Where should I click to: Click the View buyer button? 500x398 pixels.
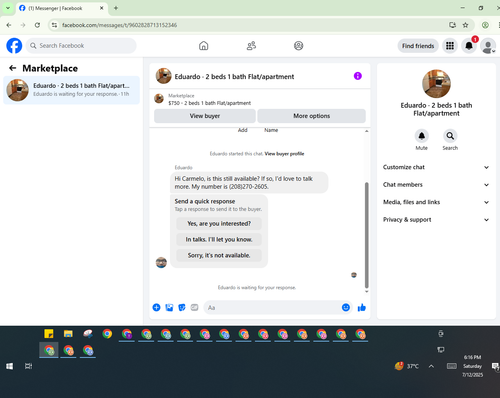[205, 116]
